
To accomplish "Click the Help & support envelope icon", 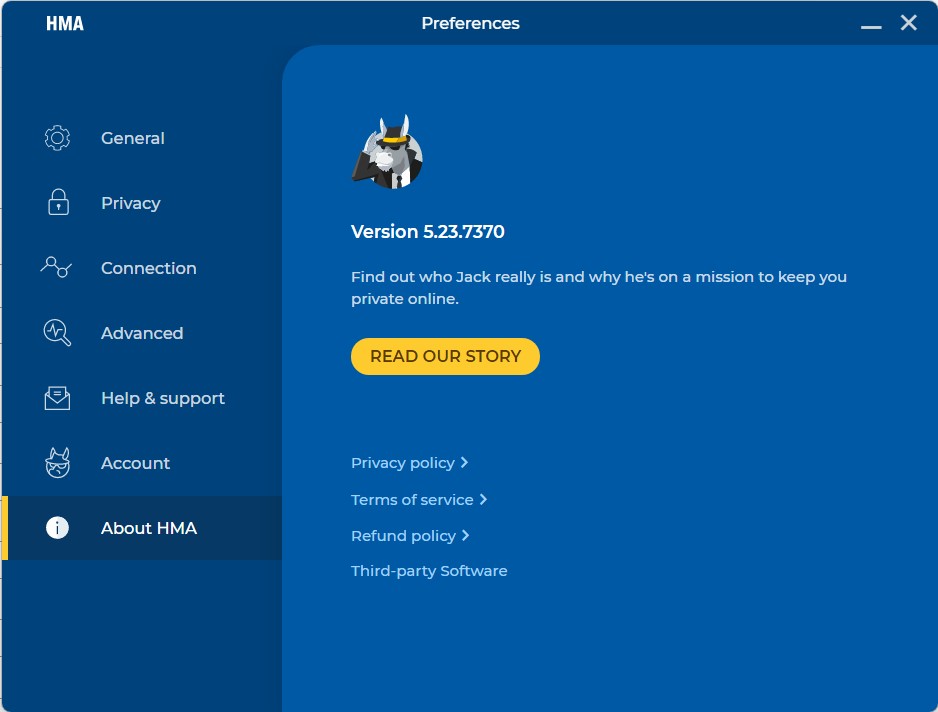I will click(x=57, y=398).
